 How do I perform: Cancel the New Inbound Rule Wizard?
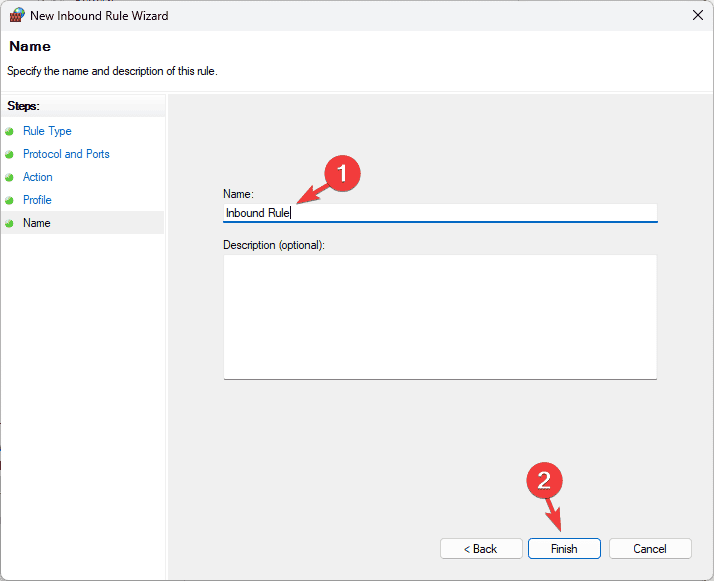tap(650, 549)
